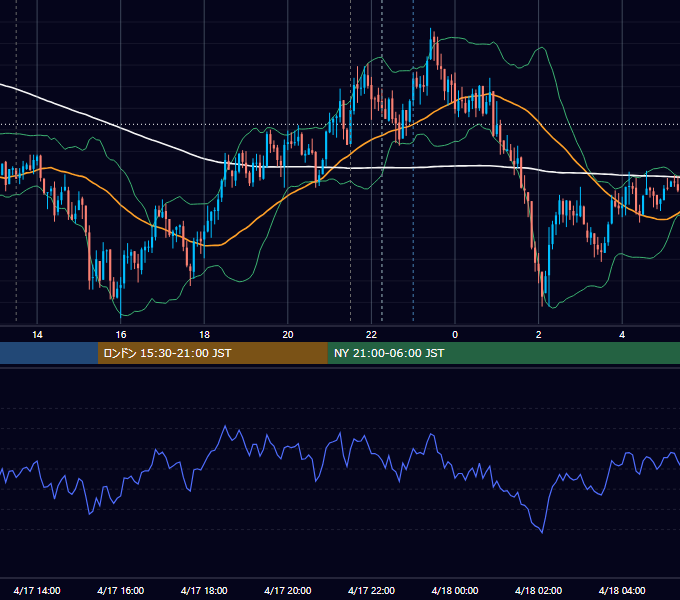Click the 4/17 18:00 time label
680x600 pixels.
[x=204, y=590]
